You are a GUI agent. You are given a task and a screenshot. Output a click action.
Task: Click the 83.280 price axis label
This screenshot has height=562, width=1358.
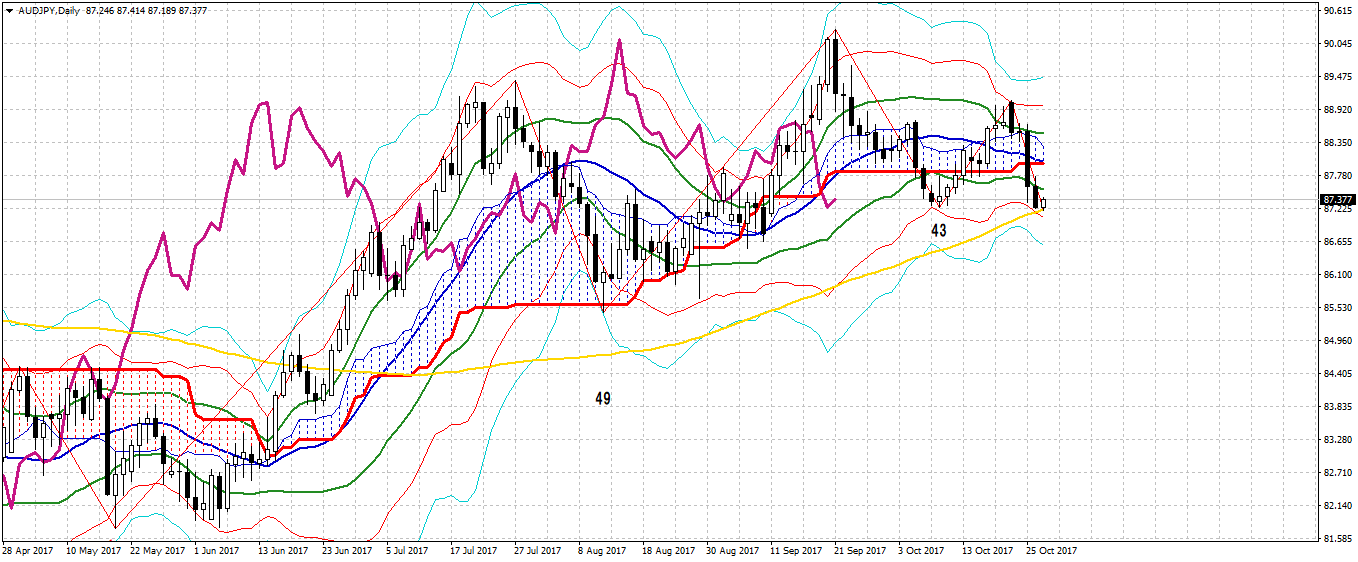click(1336, 440)
